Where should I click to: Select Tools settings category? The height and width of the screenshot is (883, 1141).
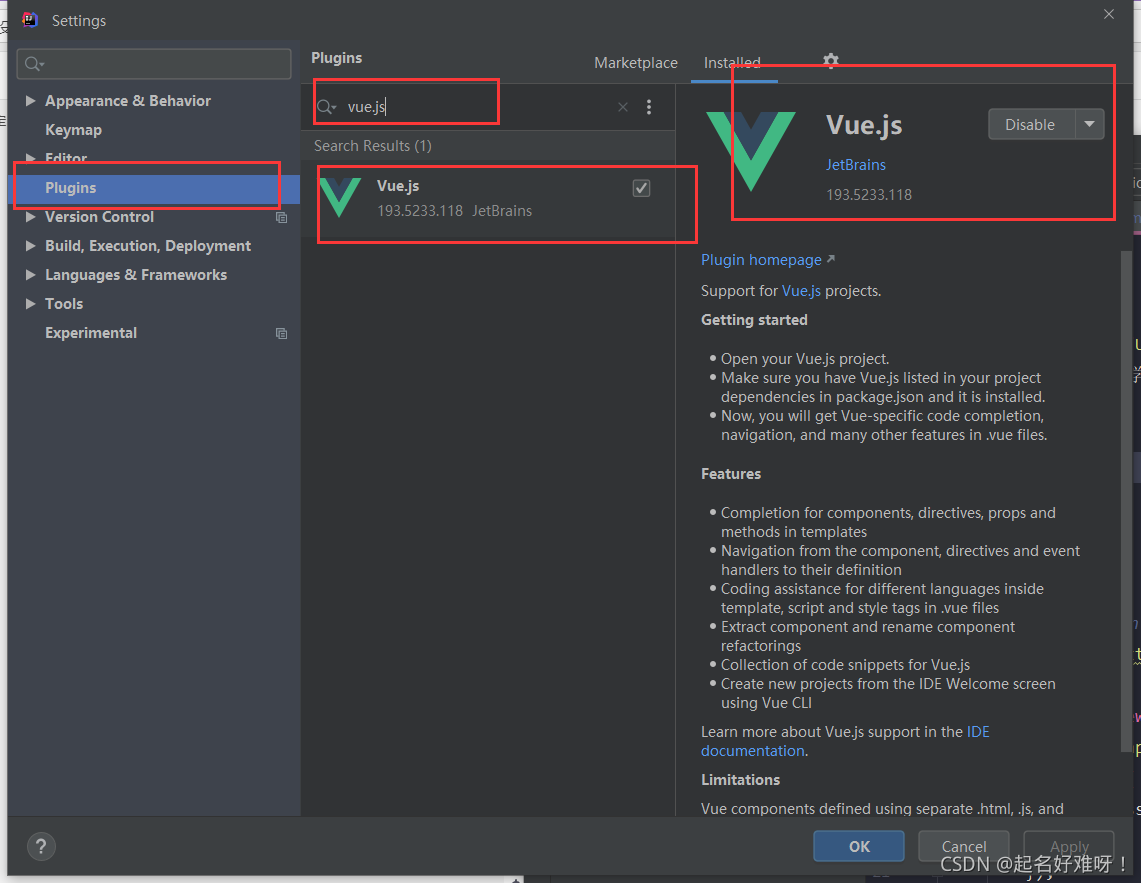[64, 304]
